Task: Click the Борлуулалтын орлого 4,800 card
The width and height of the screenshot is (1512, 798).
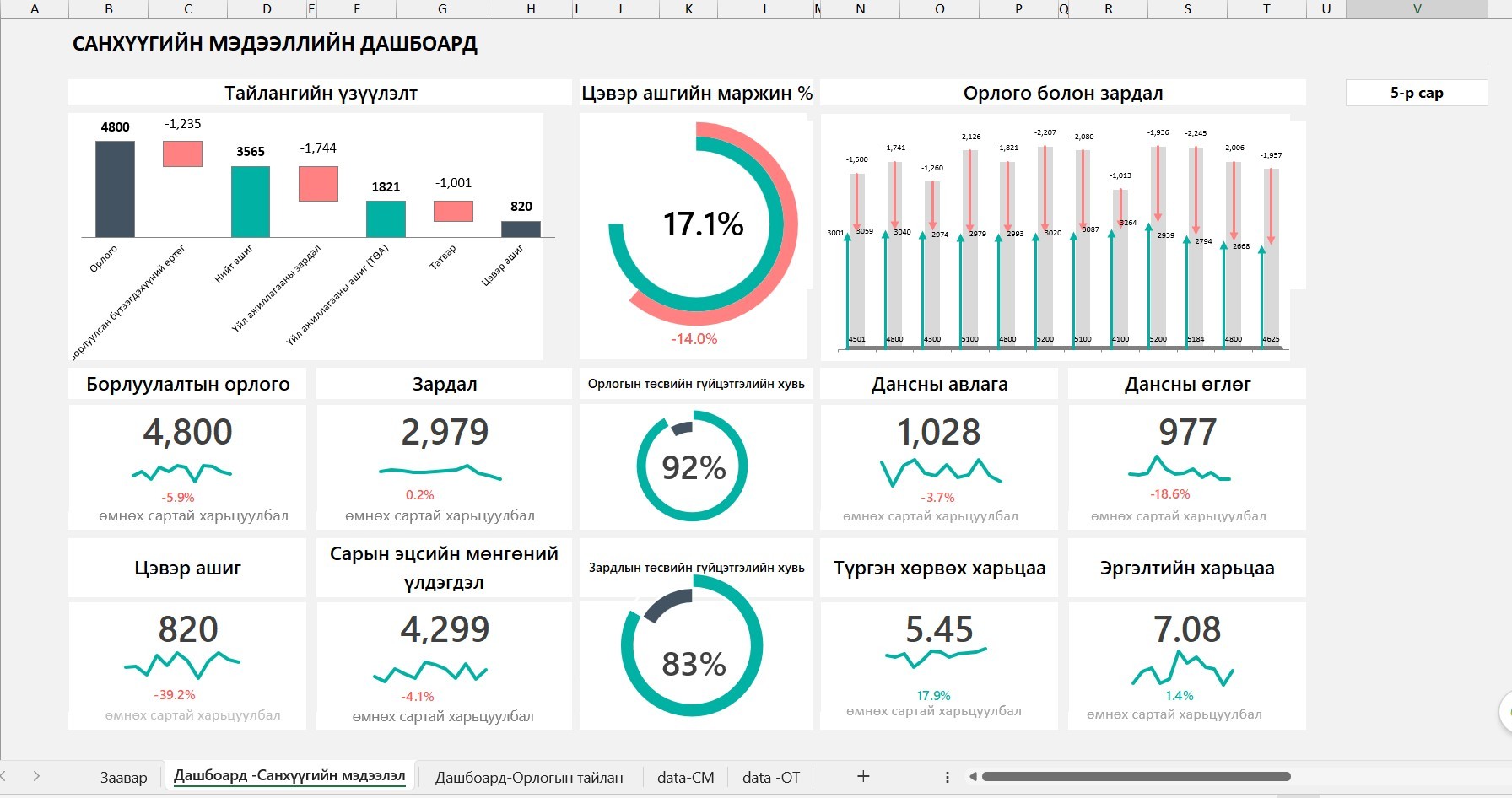Action: [187, 466]
